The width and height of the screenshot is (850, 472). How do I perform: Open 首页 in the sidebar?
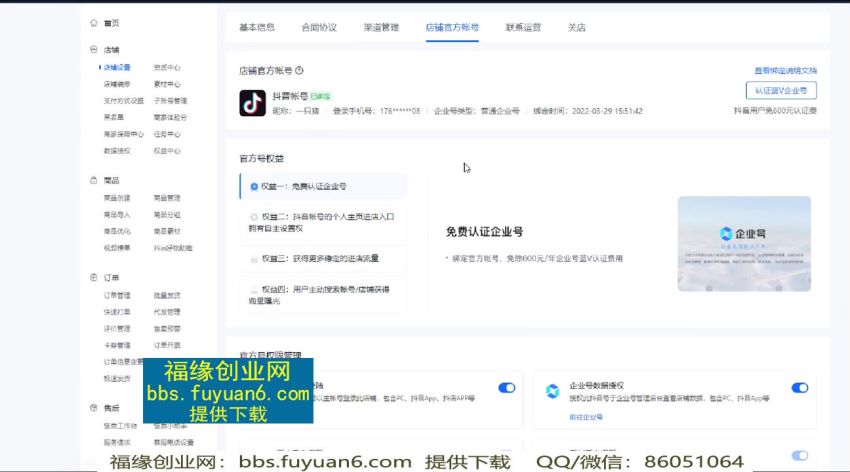point(111,23)
